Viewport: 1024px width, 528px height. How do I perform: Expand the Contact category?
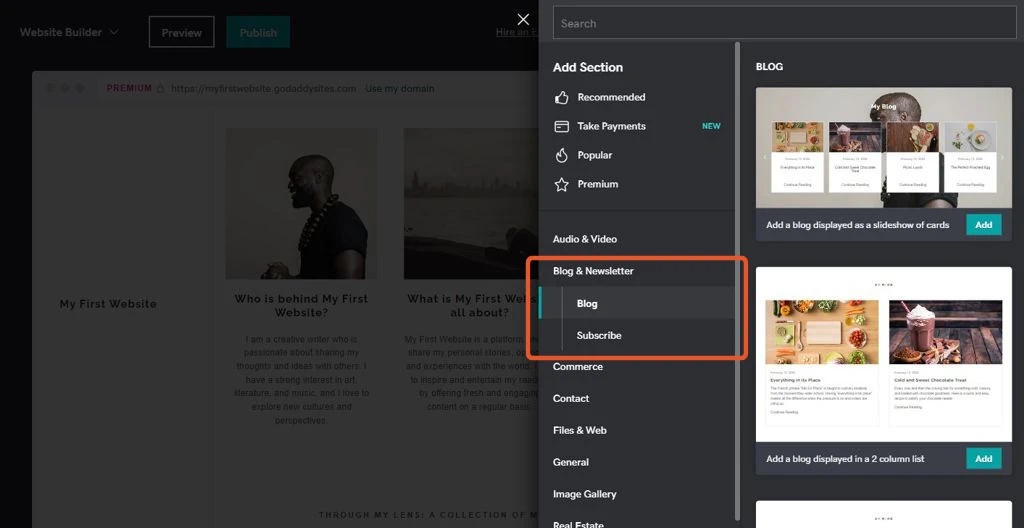click(x=571, y=399)
